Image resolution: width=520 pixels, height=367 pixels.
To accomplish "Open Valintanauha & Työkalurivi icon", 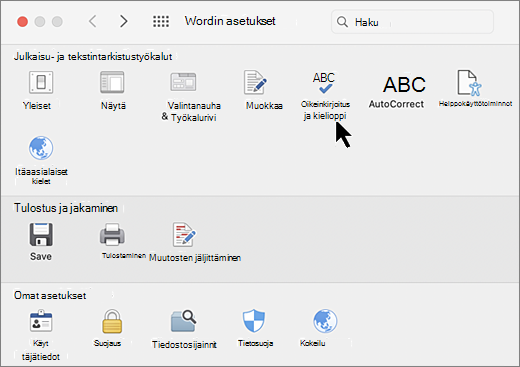I will (183, 82).
